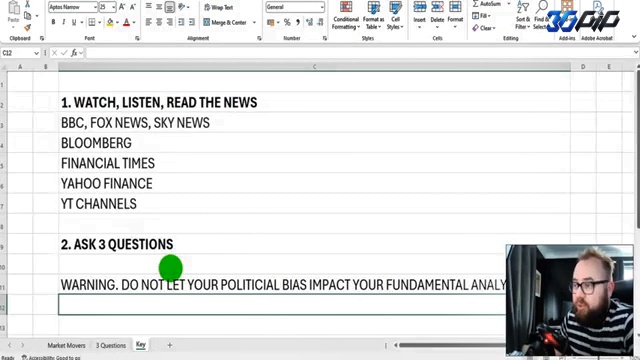Image resolution: width=640 pixels, height=360 pixels.
Task: Switch to 3 Questions sheet tab
Action: [x=111, y=345]
